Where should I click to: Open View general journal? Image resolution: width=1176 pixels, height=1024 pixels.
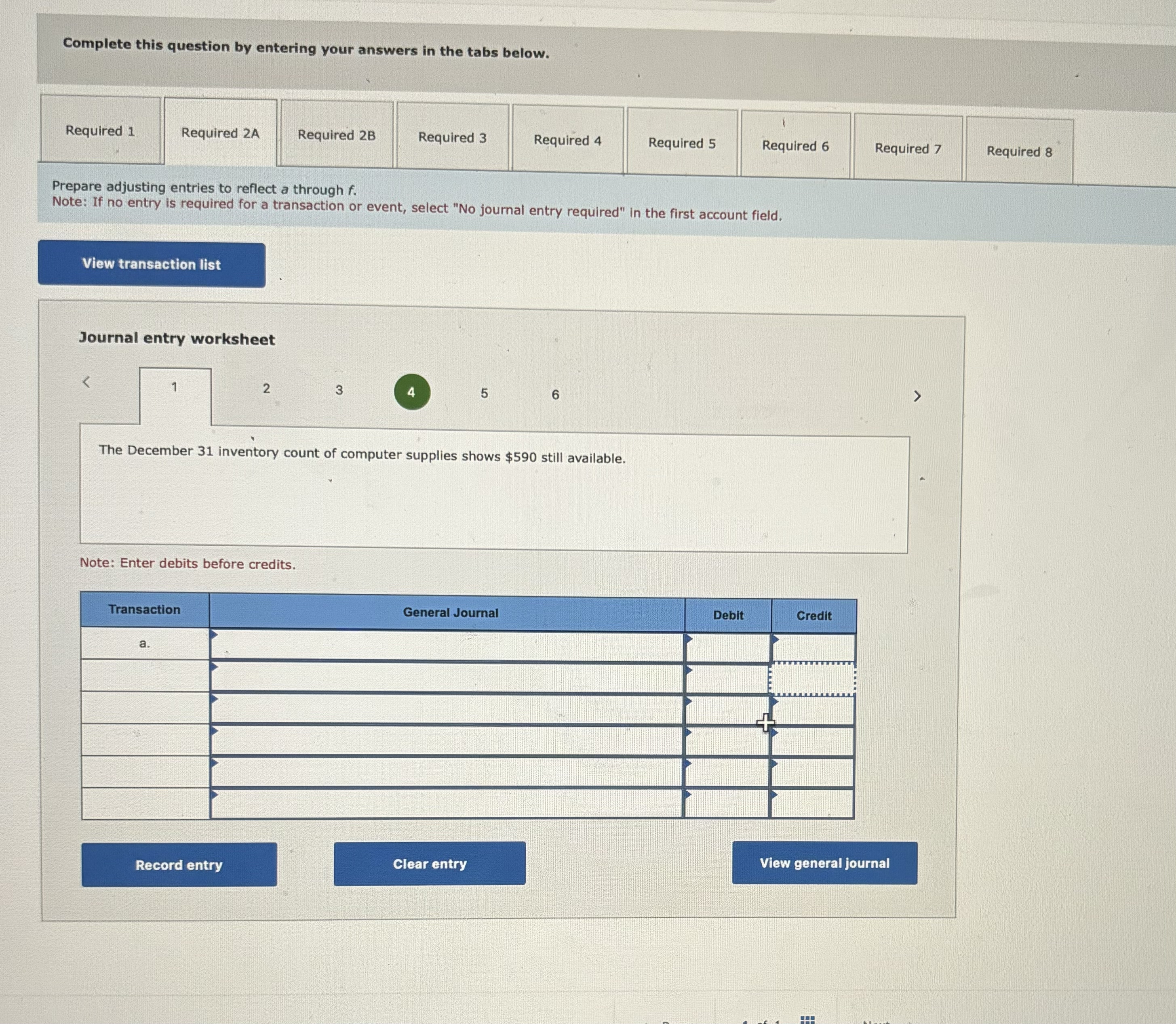point(824,863)
